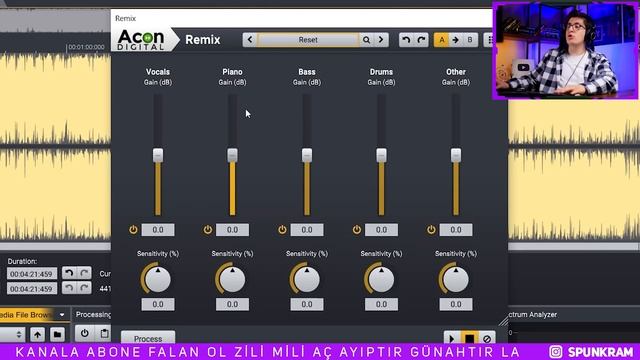Go up one folder arrow
The height and width of the screenshot is (360, 640).
click(37, 334)
